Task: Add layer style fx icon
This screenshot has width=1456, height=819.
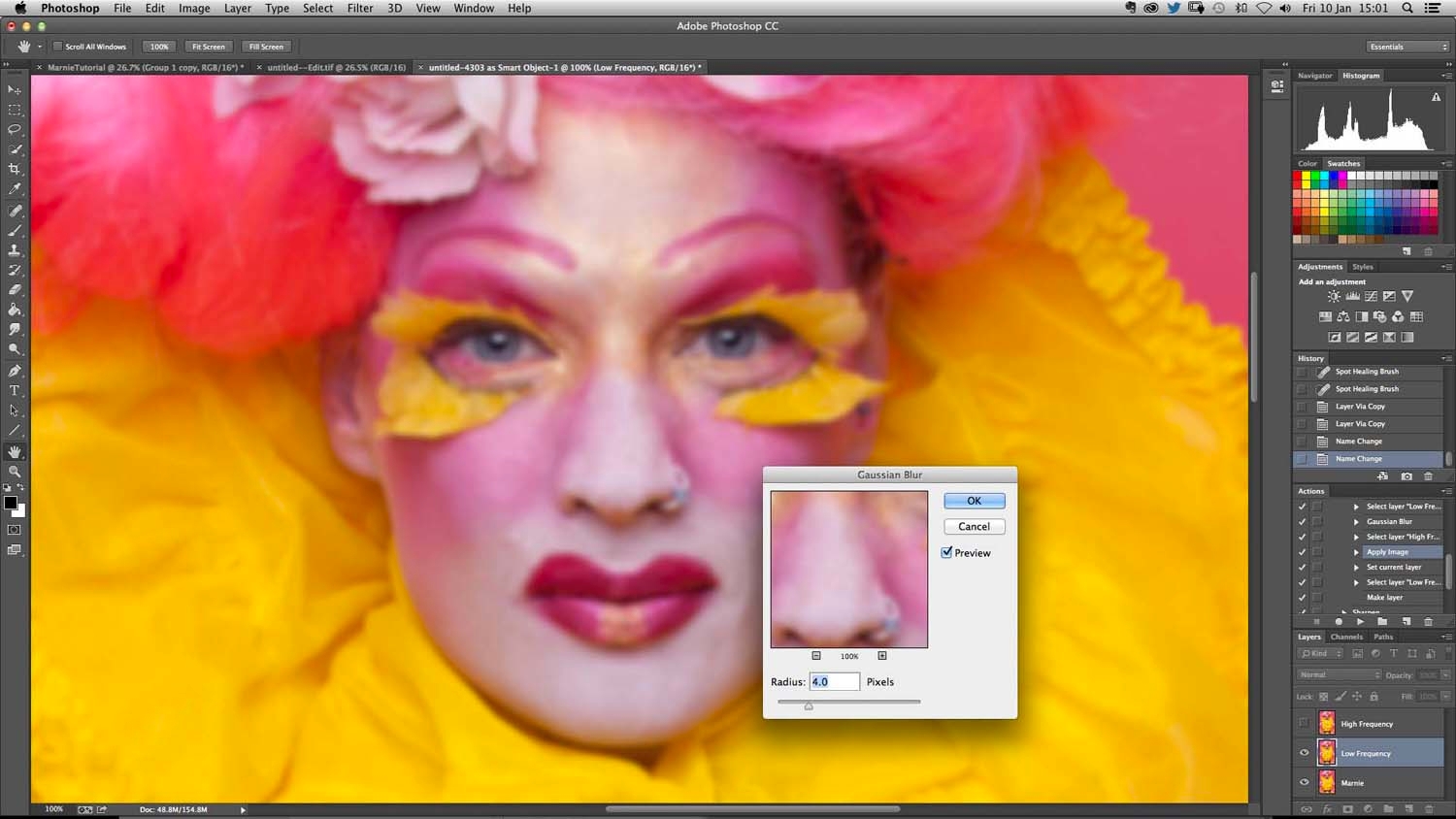Action: pos(1327,809)
